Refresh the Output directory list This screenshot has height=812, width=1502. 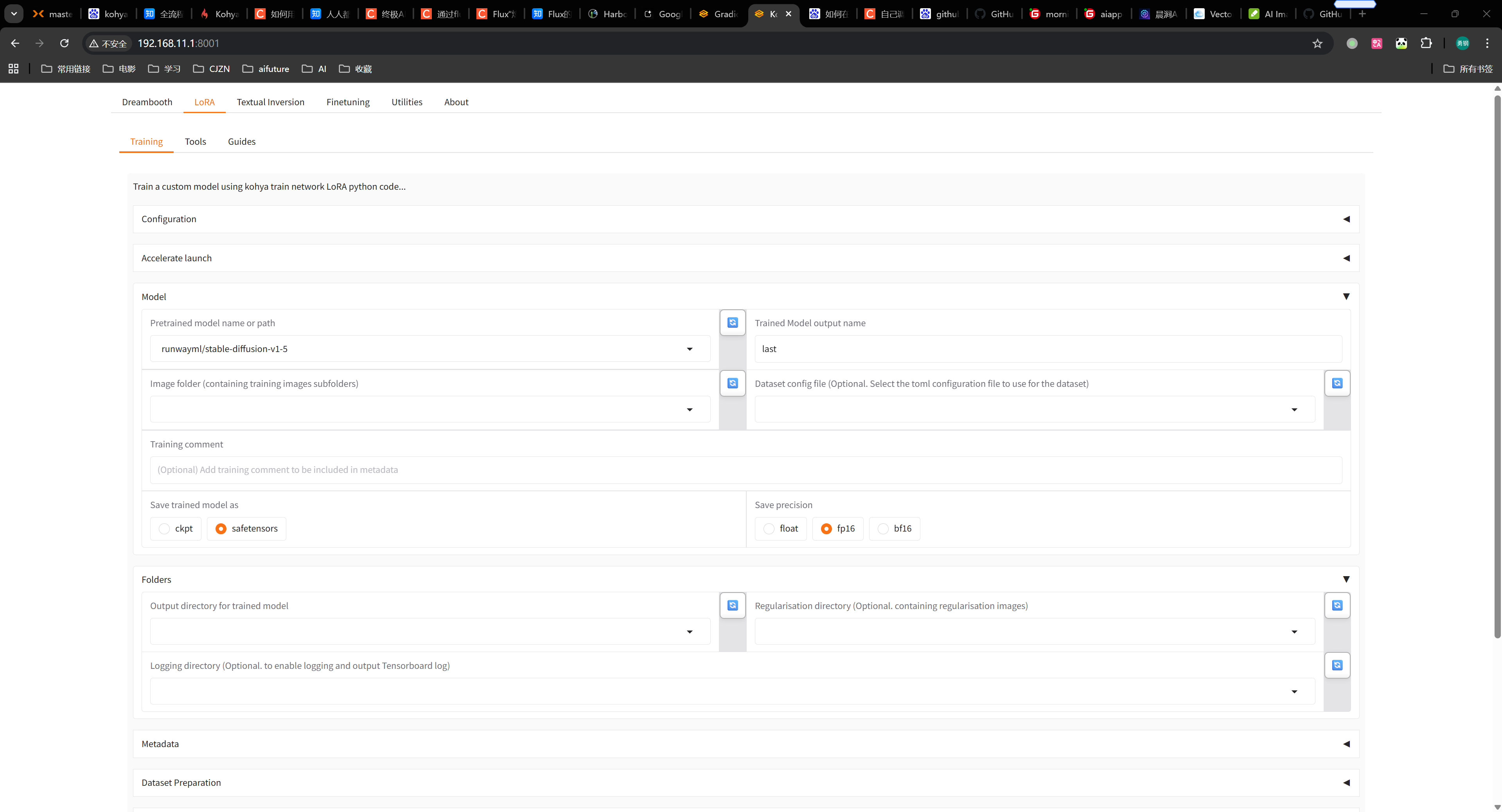tap(732, 605)
